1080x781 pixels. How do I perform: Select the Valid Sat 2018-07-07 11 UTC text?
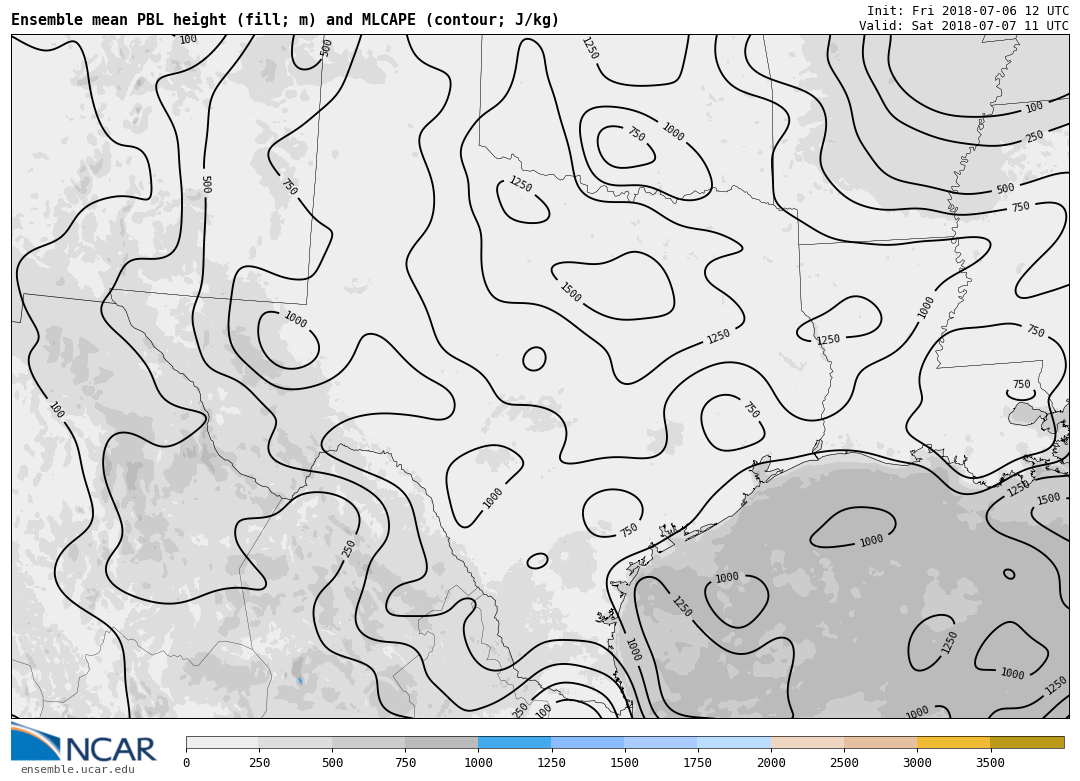(963, 26)
